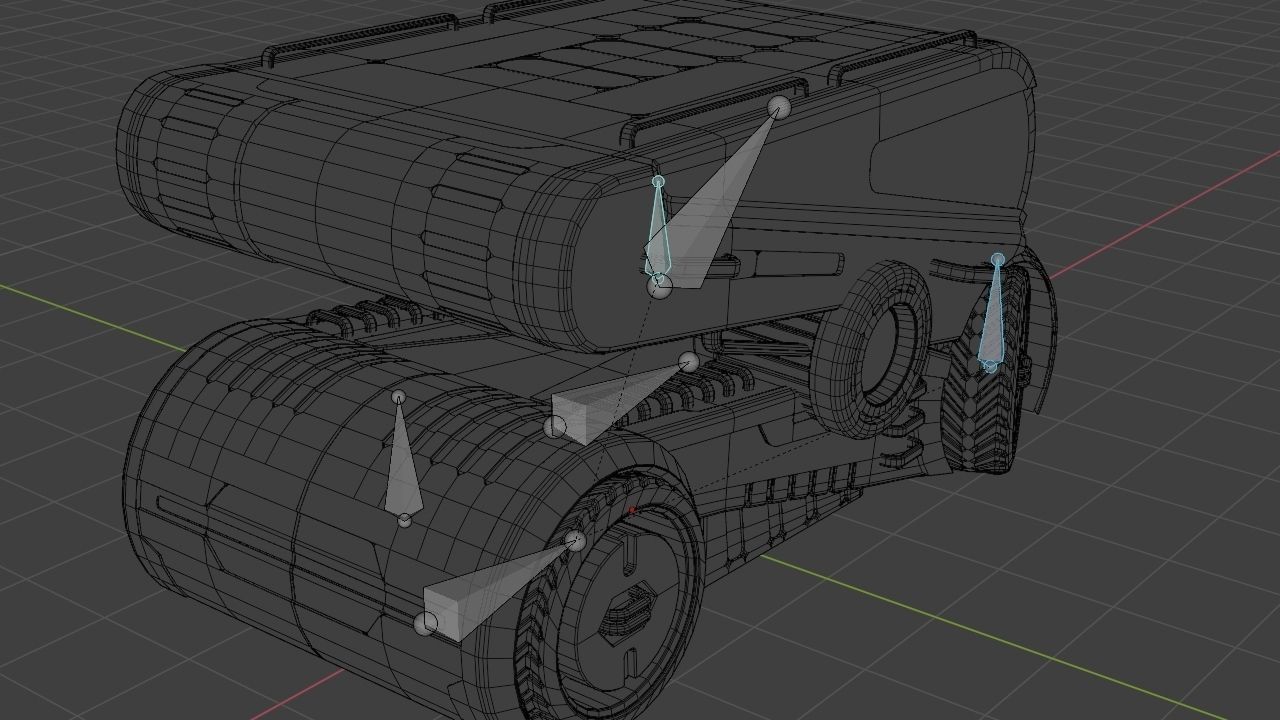Select the blue-outlined bone on the upper body
Viewport: 1280px width, 720px height.
657,228
